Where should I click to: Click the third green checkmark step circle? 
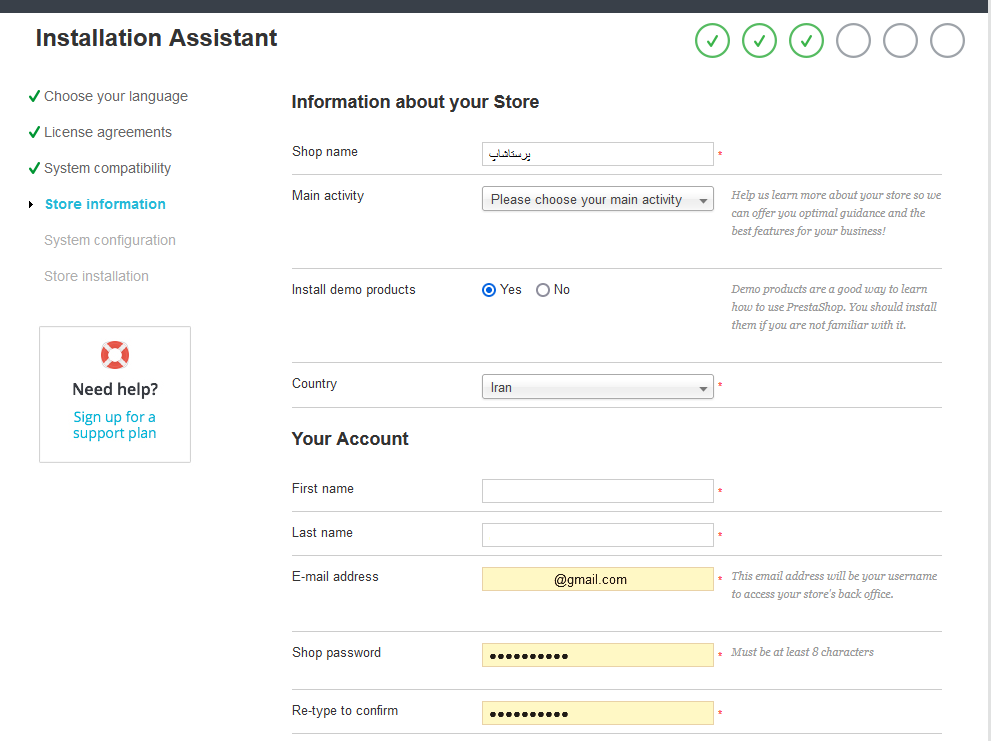806,40
